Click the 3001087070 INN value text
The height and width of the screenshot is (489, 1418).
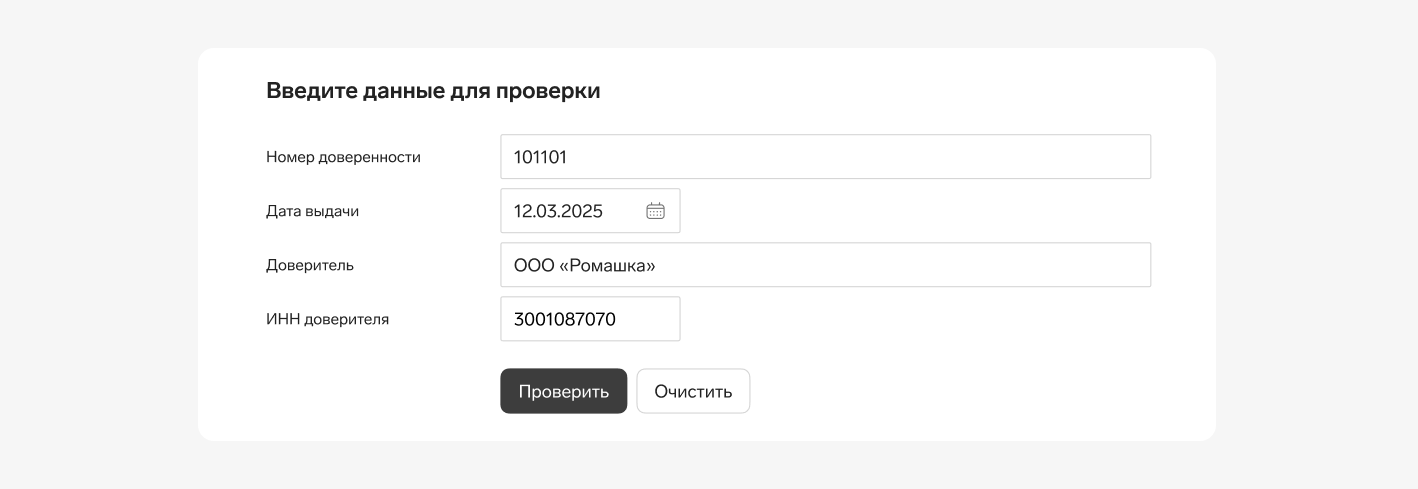(565, 320)
